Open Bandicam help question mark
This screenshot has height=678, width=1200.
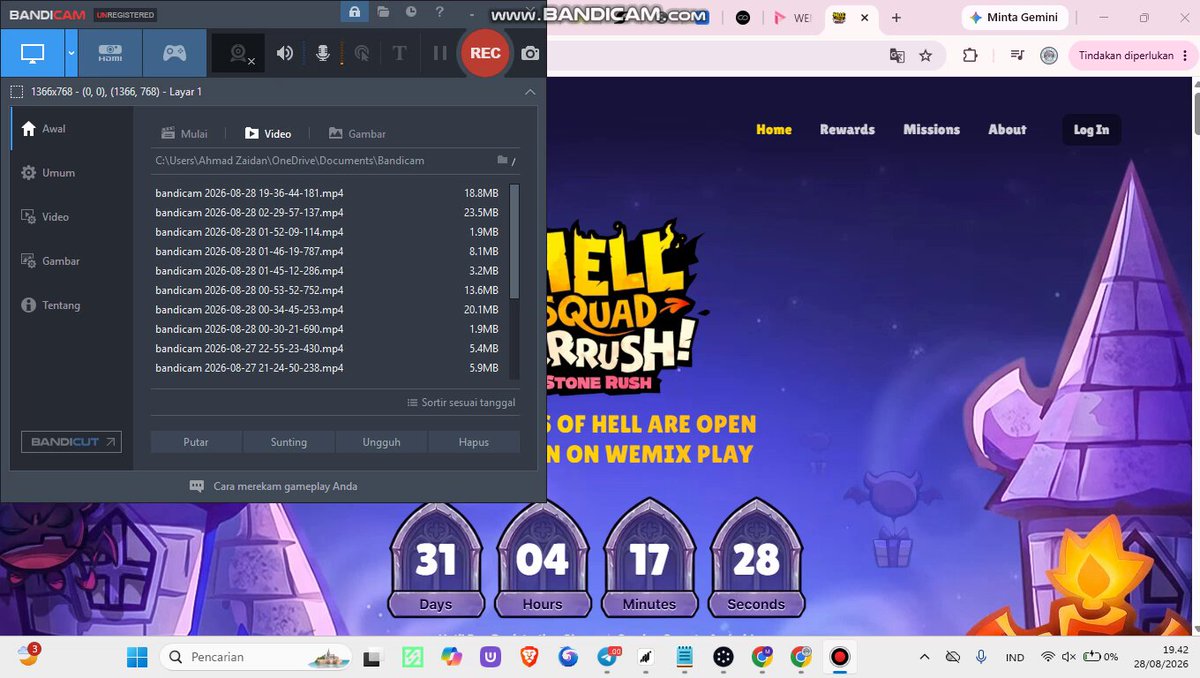coord(440,12)
